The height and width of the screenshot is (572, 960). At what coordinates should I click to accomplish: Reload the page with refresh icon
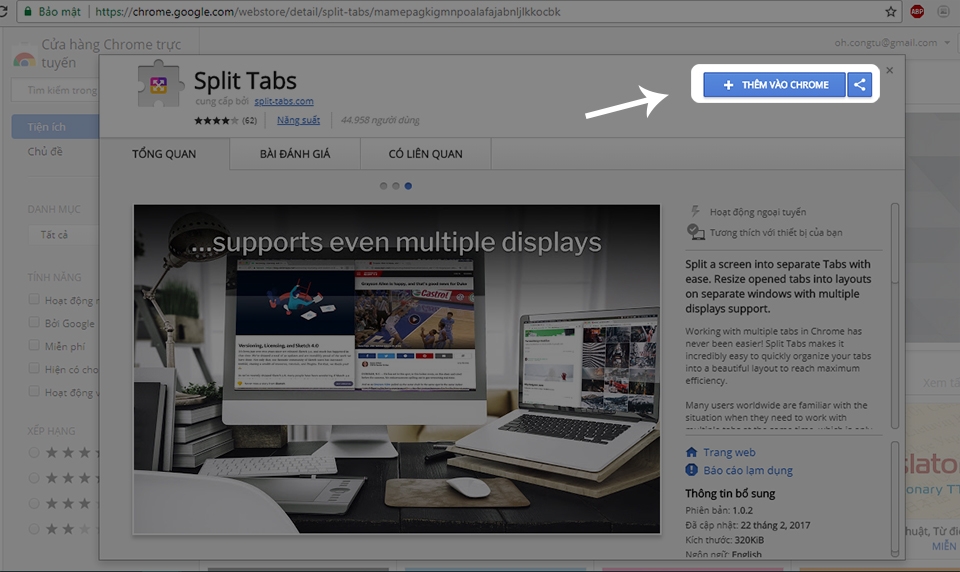click(x=3, y=12)
